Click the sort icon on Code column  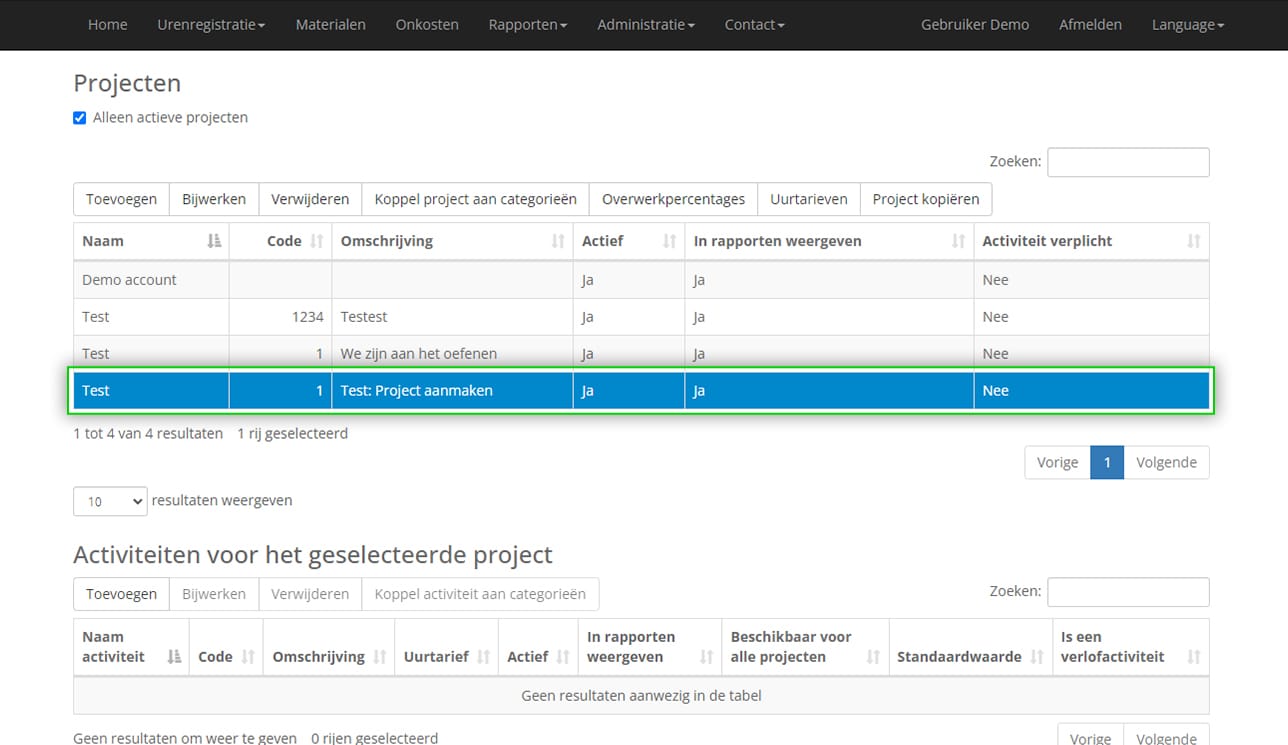click(x=317, y=241)
